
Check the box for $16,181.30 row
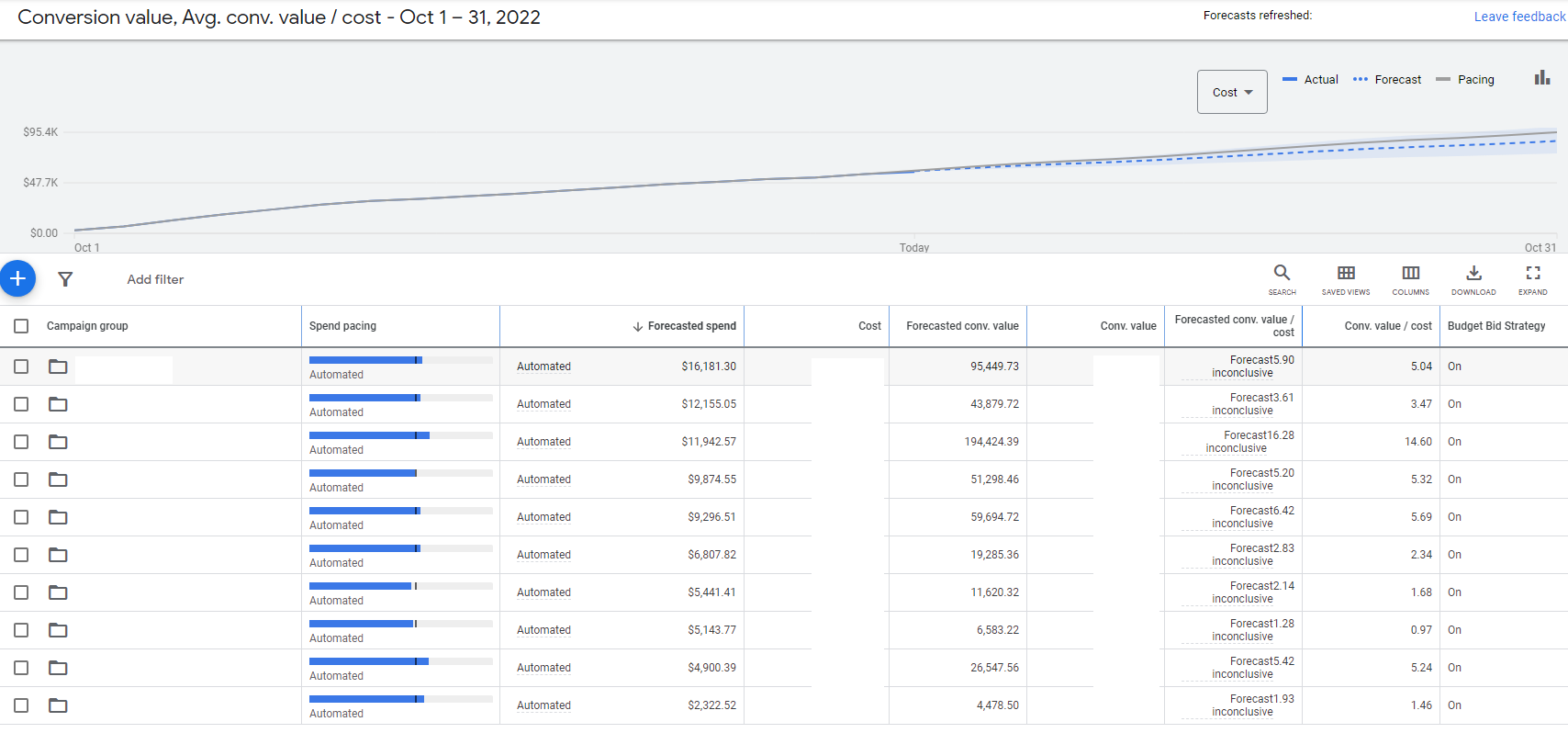(x=21, y=366)
